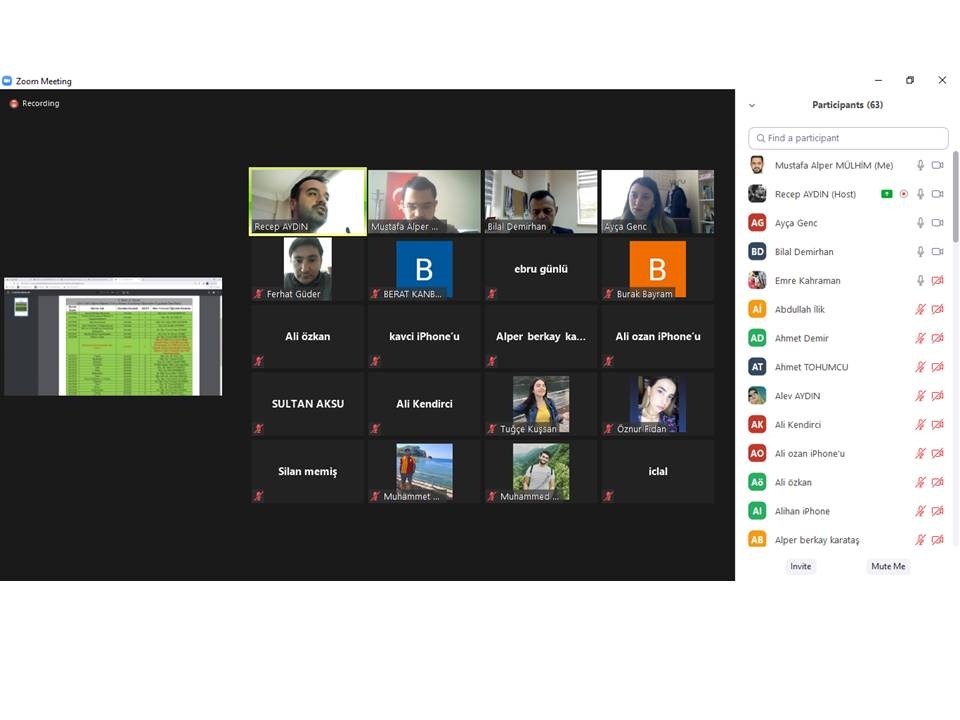Viewport: 960px width, 720px height.
Task: Click the Zoom Meeting logo in title bar
Action: point(7,81)
